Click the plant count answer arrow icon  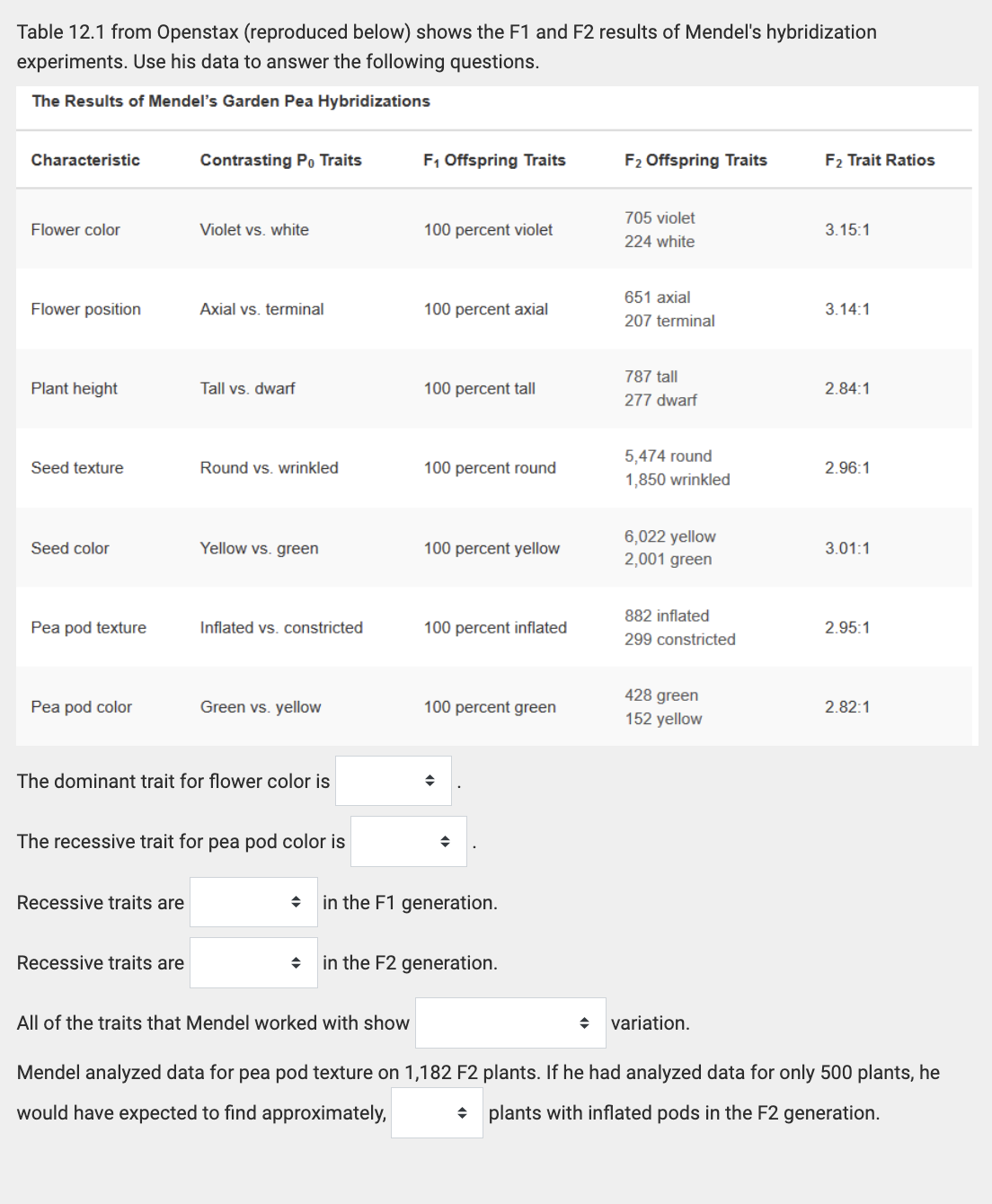[464, 1113]
